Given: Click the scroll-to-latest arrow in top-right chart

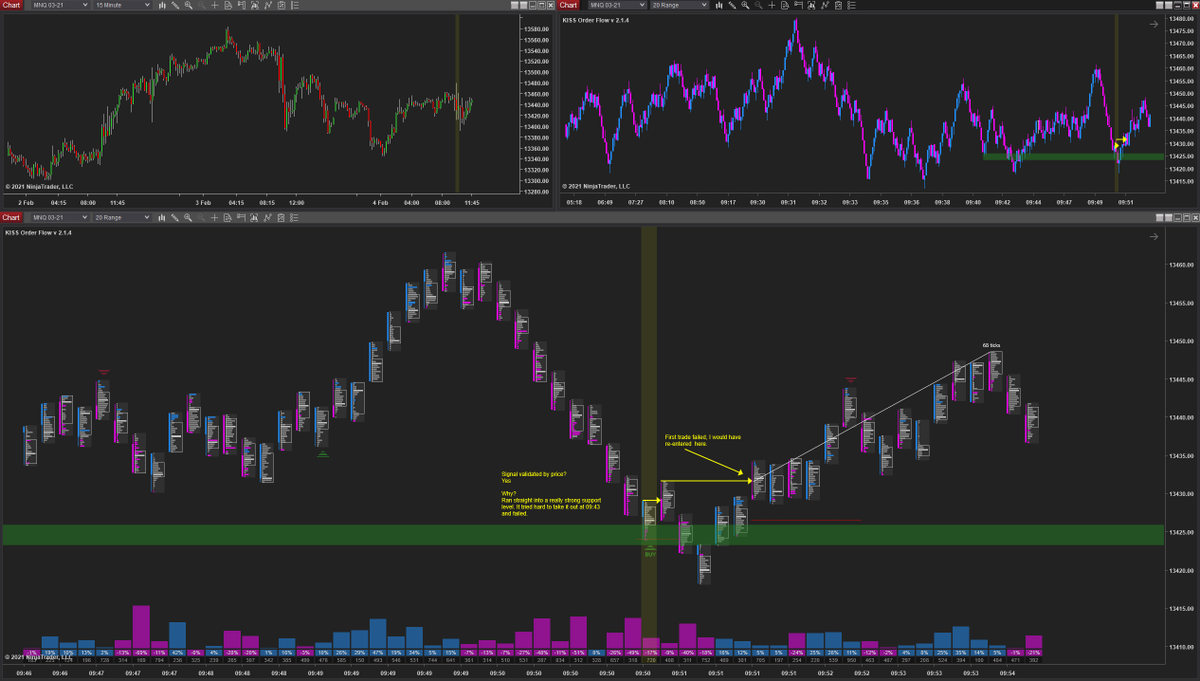Looking at the screenshot, I should (x=1153, y=24).
